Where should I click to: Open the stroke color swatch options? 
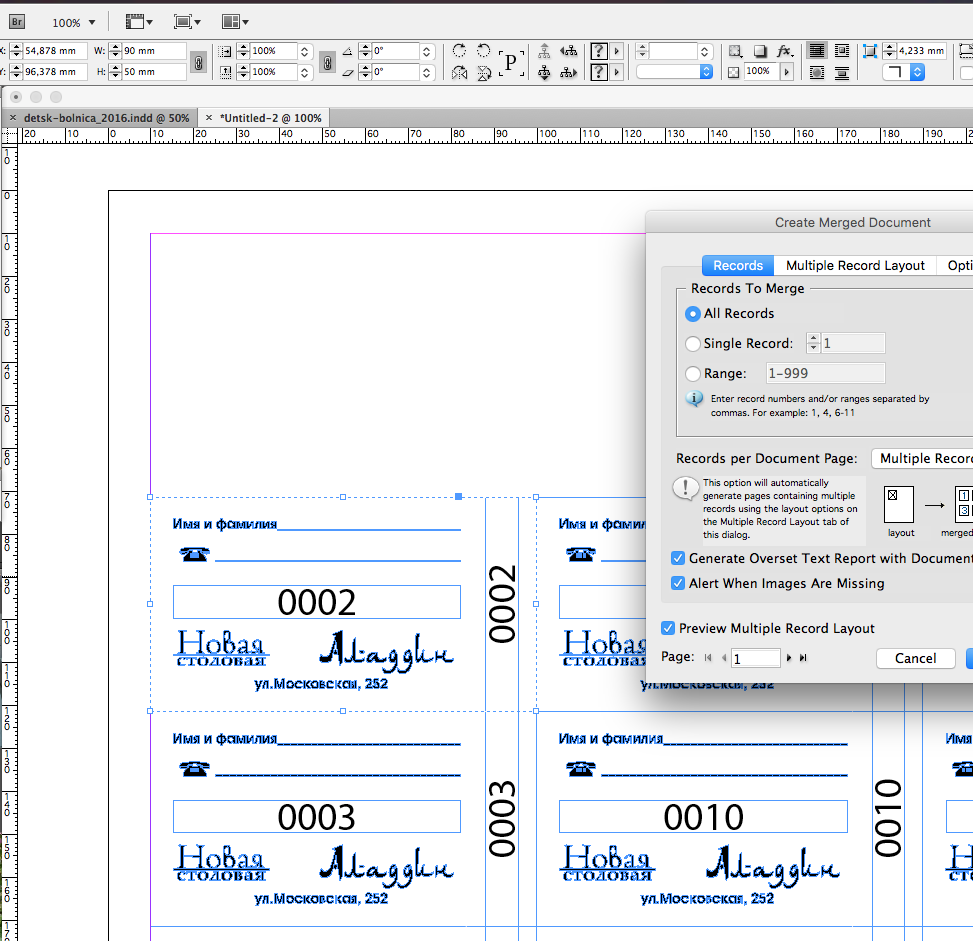coord(599,73)
